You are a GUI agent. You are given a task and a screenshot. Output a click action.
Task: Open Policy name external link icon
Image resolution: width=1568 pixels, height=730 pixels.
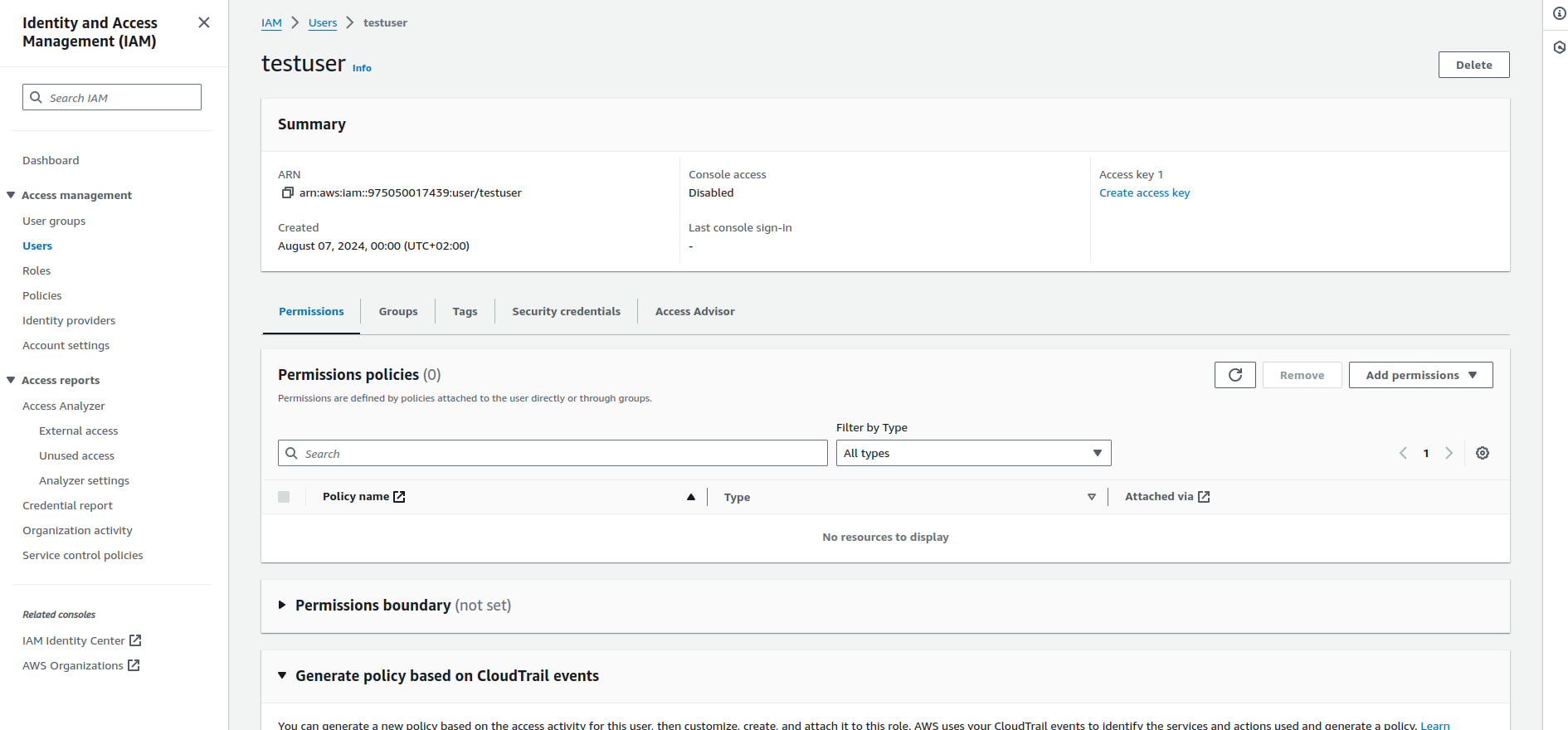[x=399, y=497]
